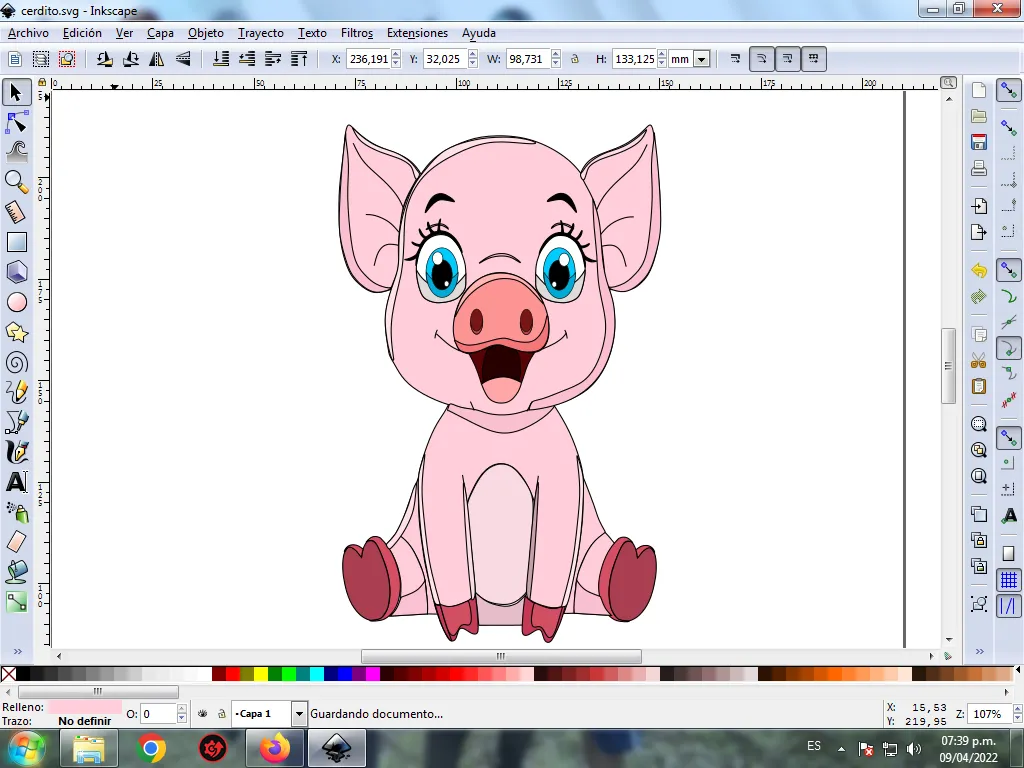Toggle move patterns with object button
The height and width of the screenshot is (768, 1024).
pyautogui.click(x=814, y=59)
